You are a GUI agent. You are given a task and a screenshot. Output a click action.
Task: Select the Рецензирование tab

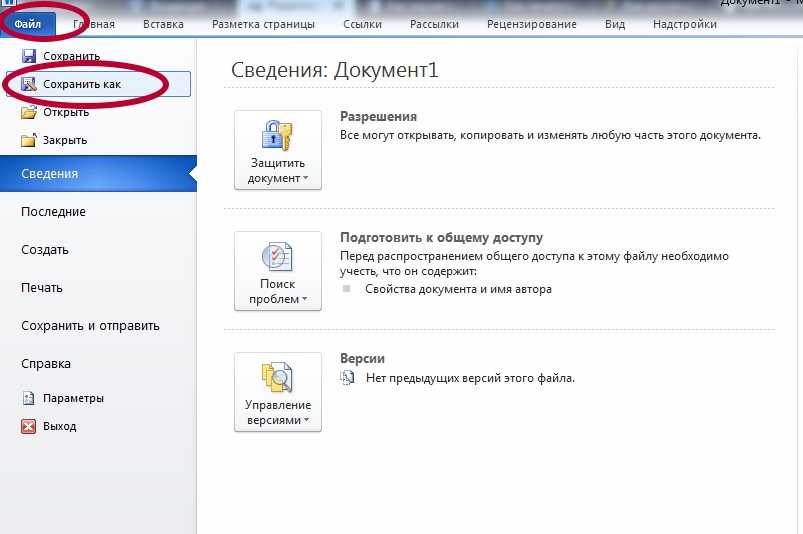[531, 24]
